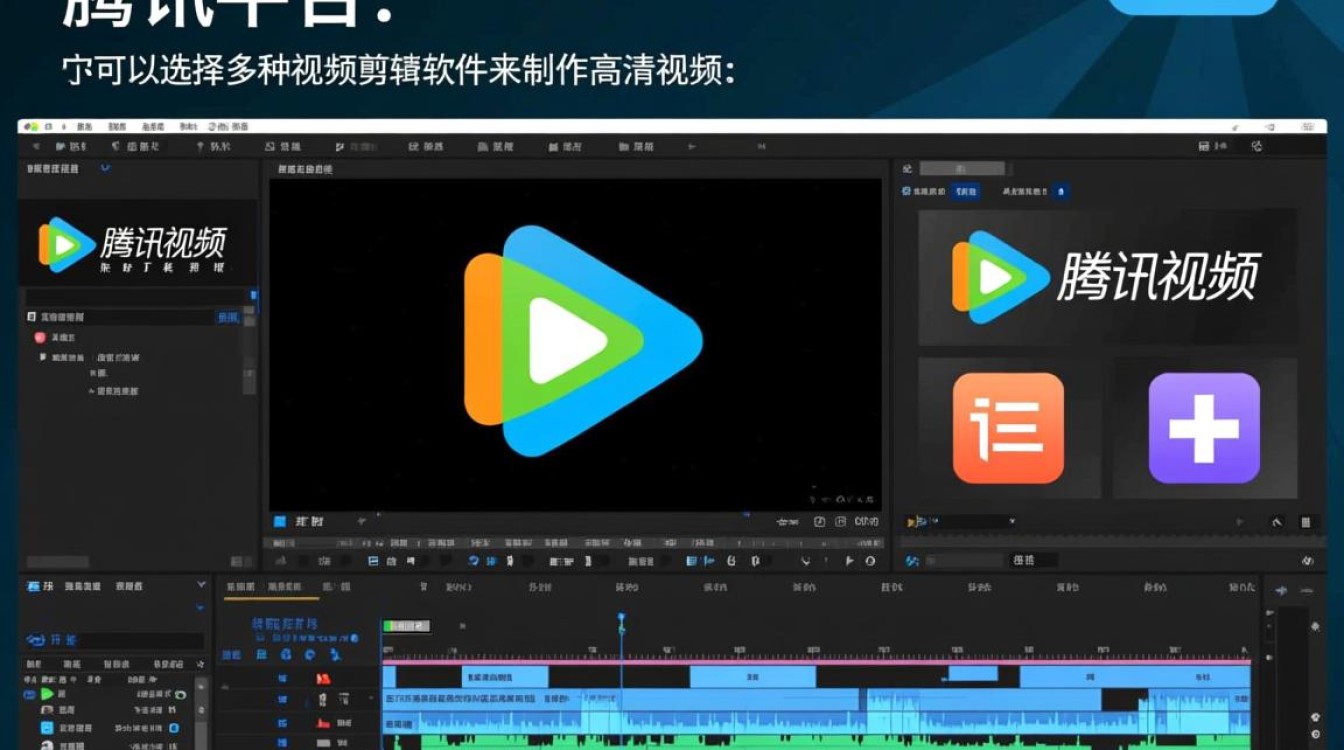Click the blue loop icon in transport controls
The image size is (1344, 750).
[474, 561]
